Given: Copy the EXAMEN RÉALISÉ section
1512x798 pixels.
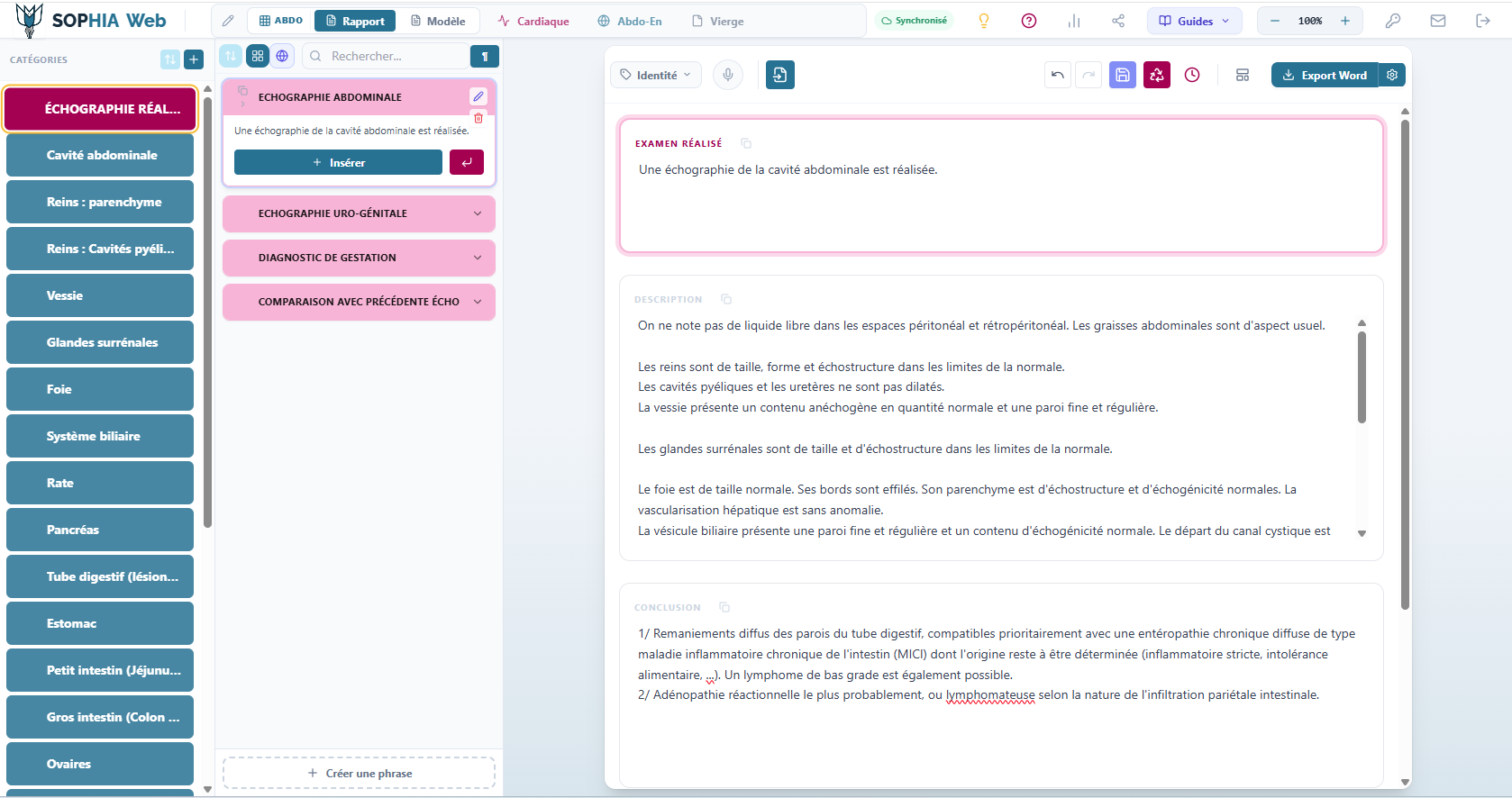Looking at the screenshot, I should 746,143.
